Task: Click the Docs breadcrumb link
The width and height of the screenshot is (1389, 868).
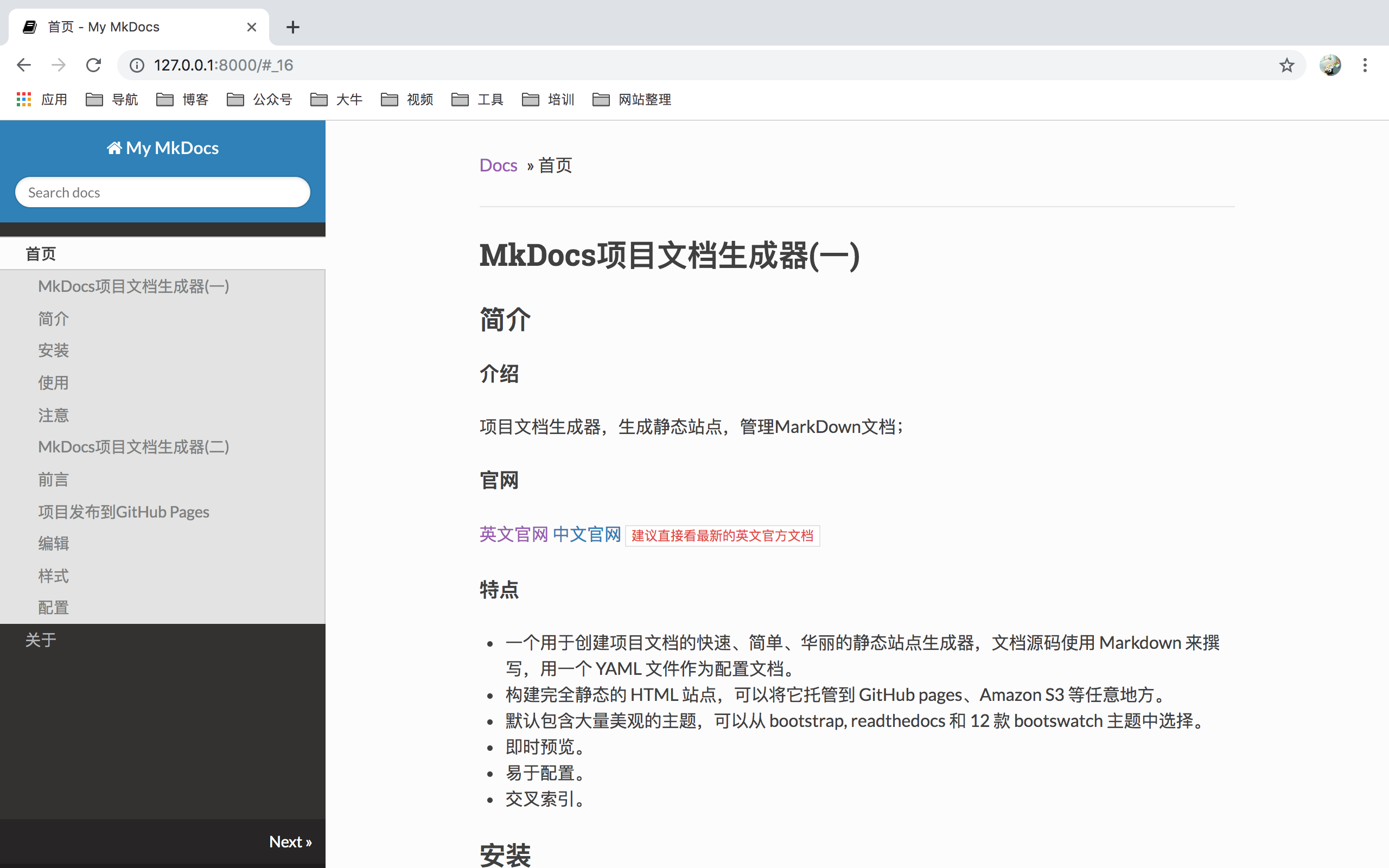Action: point(498,165)
